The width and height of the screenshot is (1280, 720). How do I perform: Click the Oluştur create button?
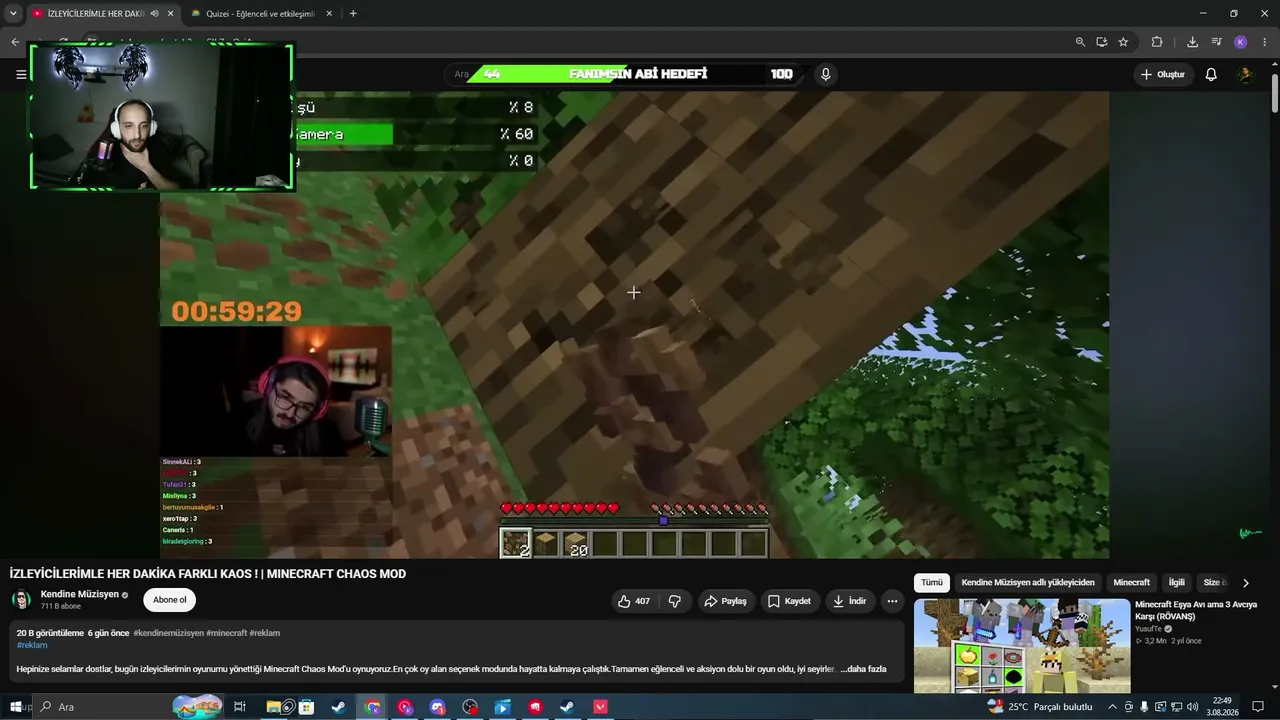[1163, 74]
